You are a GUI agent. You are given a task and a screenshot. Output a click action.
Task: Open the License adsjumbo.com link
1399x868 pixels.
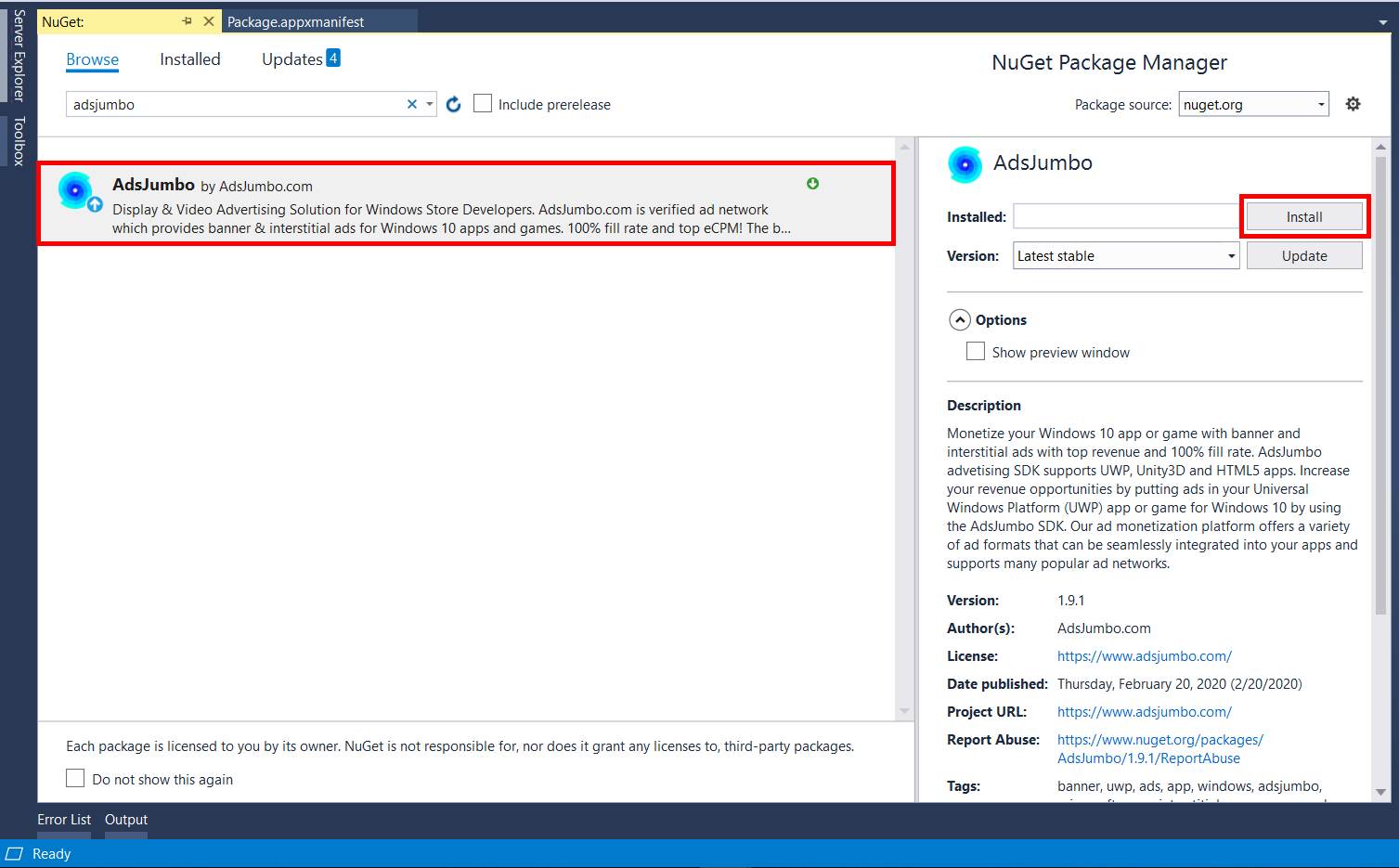(1145, 656)
